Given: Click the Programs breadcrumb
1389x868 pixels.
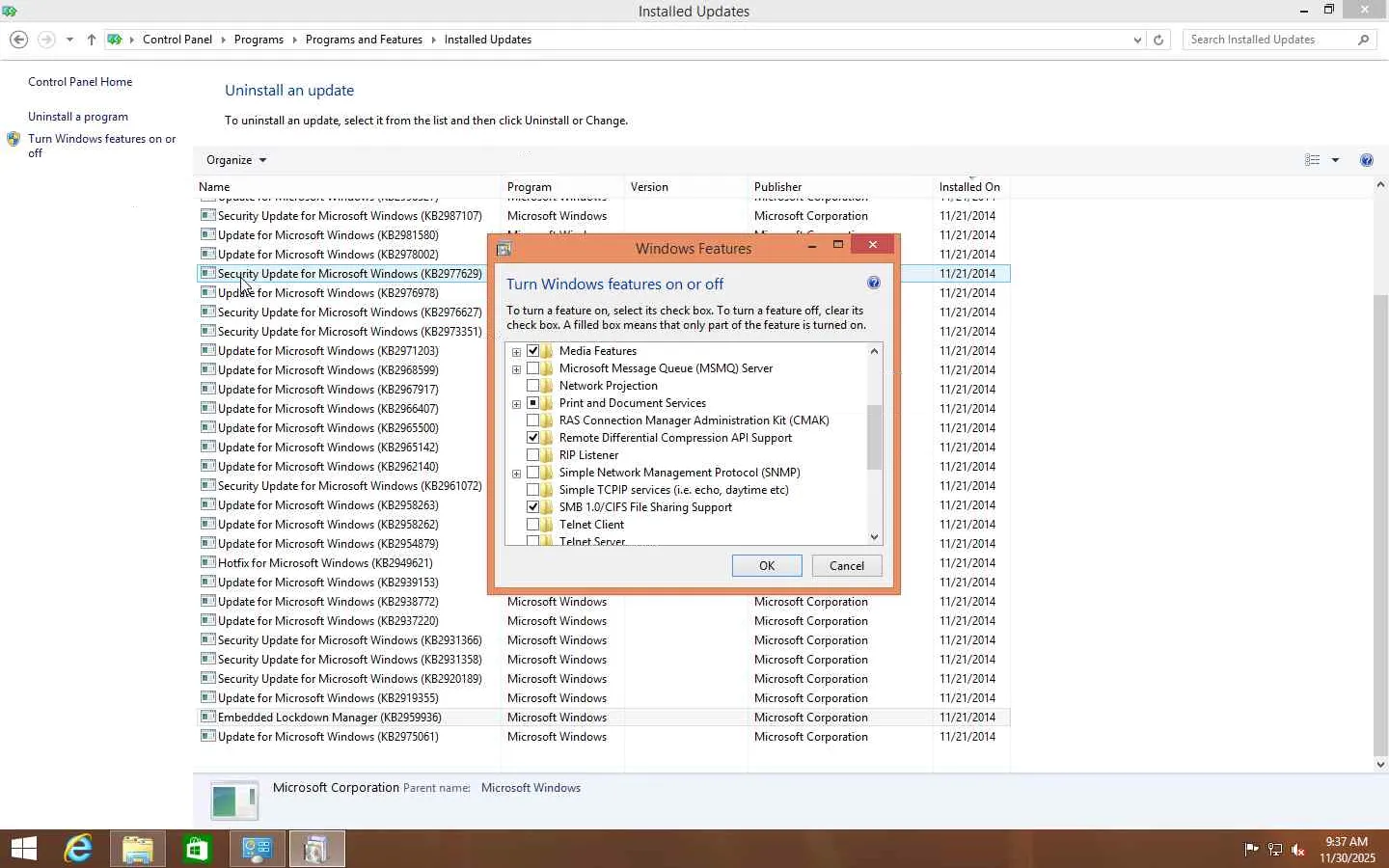Looking at the screenshot, I should pos(259,40).
